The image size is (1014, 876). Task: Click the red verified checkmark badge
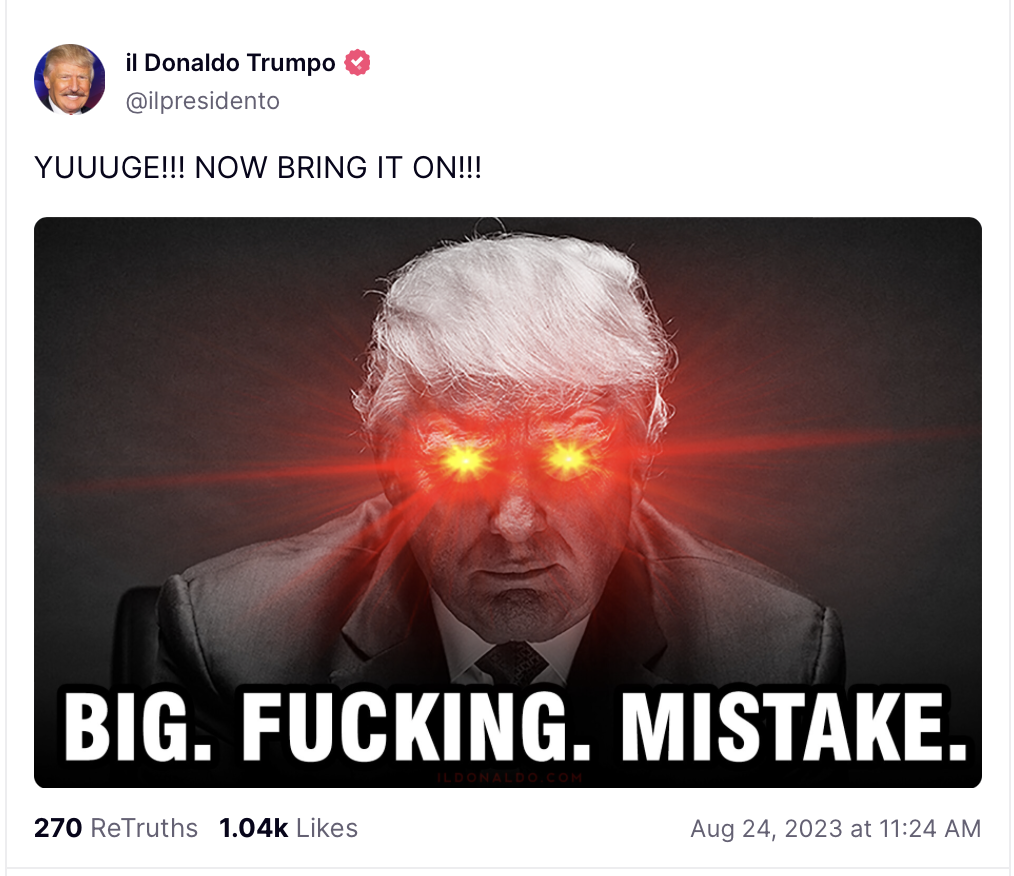(357, 63)
